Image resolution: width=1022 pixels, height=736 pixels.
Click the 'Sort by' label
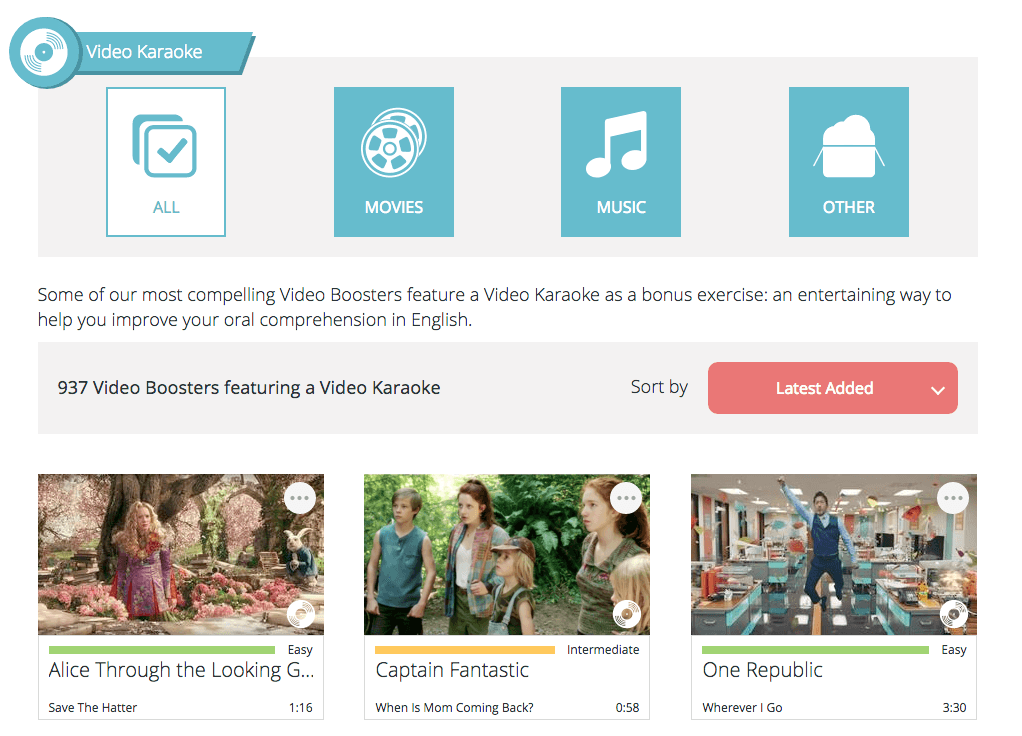click(x=659, y=387)
